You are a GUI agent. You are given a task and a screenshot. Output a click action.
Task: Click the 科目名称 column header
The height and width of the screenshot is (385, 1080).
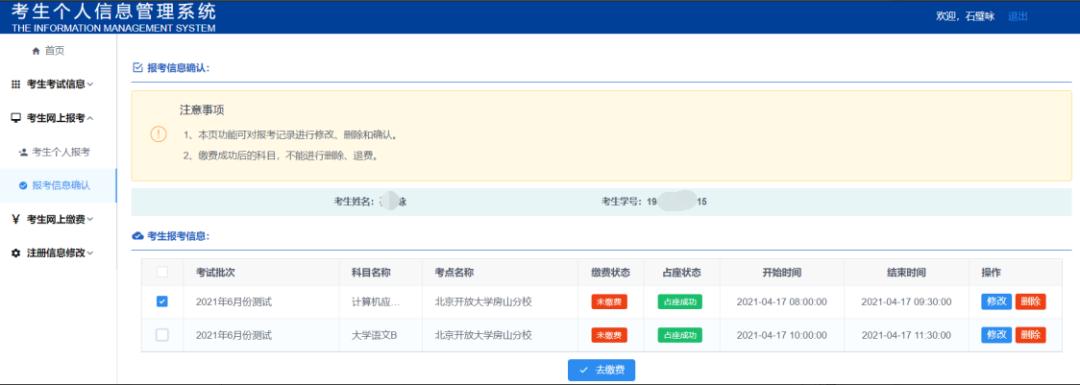point(371,272)
